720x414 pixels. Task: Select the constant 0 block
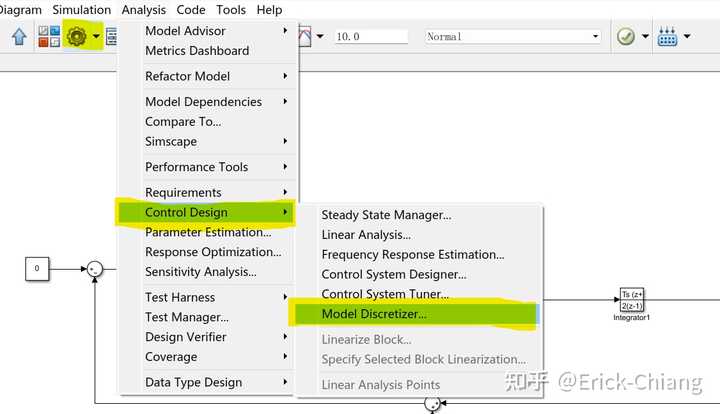37,268
